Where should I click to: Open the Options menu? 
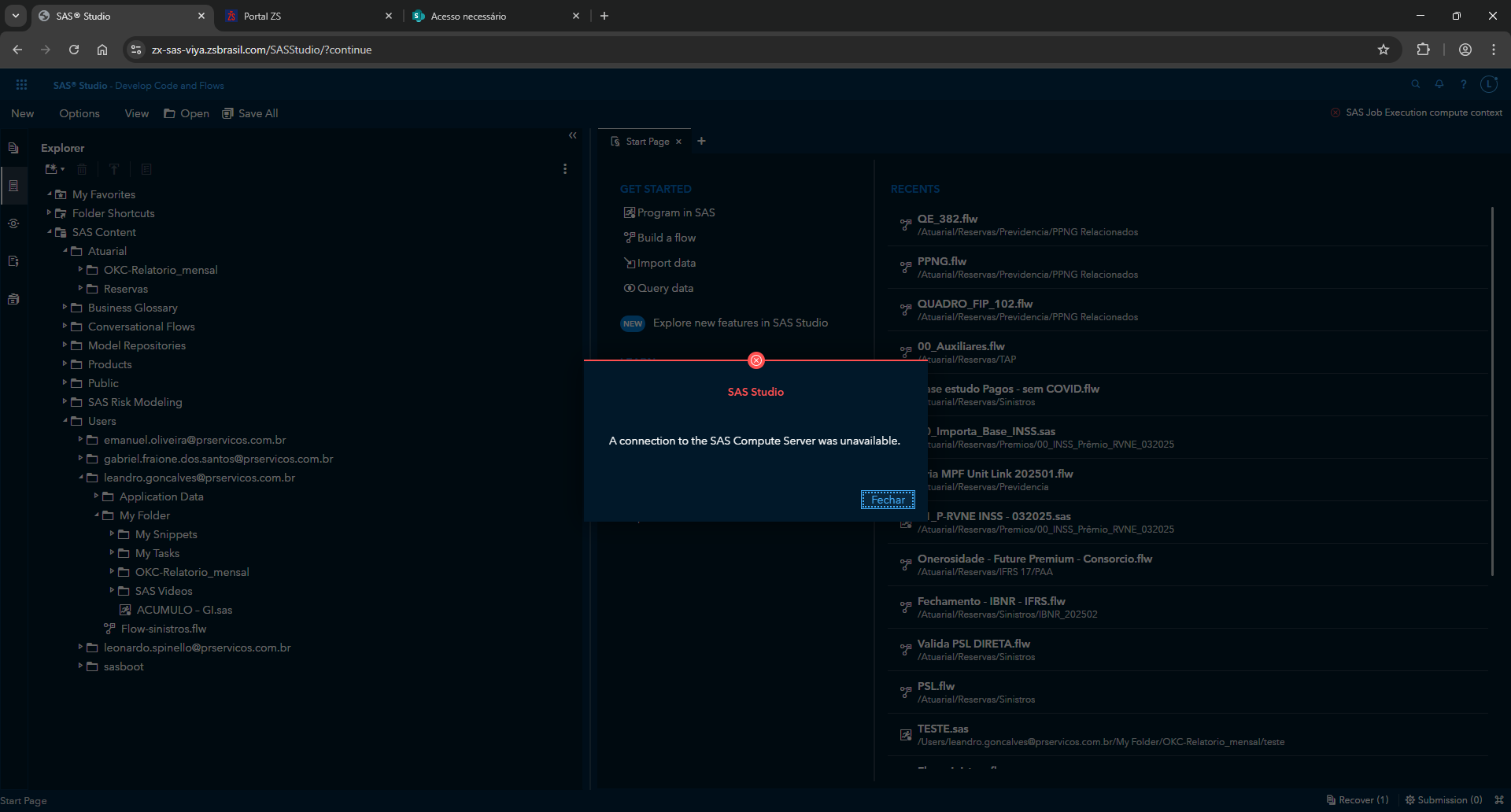pyautogui.click(x=79, y=113)
